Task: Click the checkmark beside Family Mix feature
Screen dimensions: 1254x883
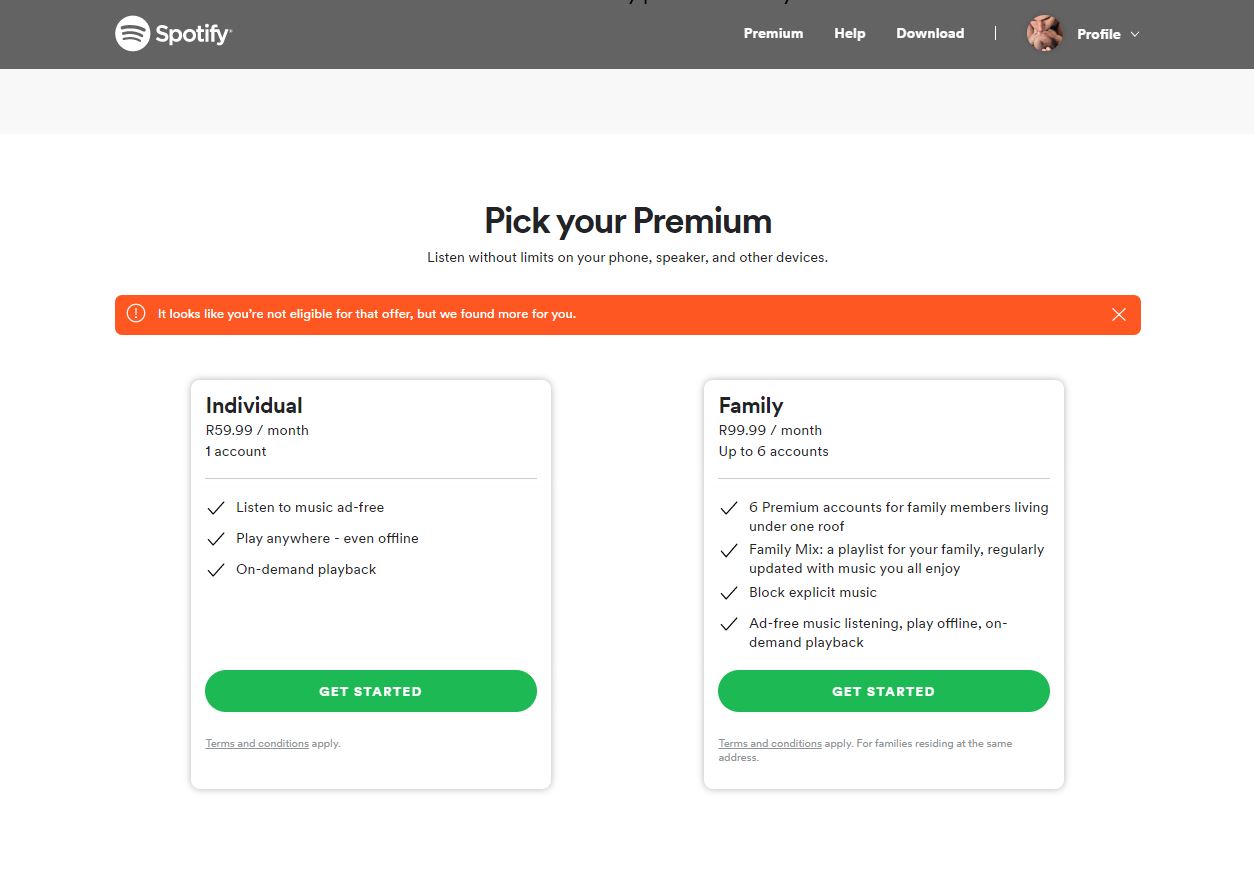Action: pyautogui.click(x=728, y=550)
